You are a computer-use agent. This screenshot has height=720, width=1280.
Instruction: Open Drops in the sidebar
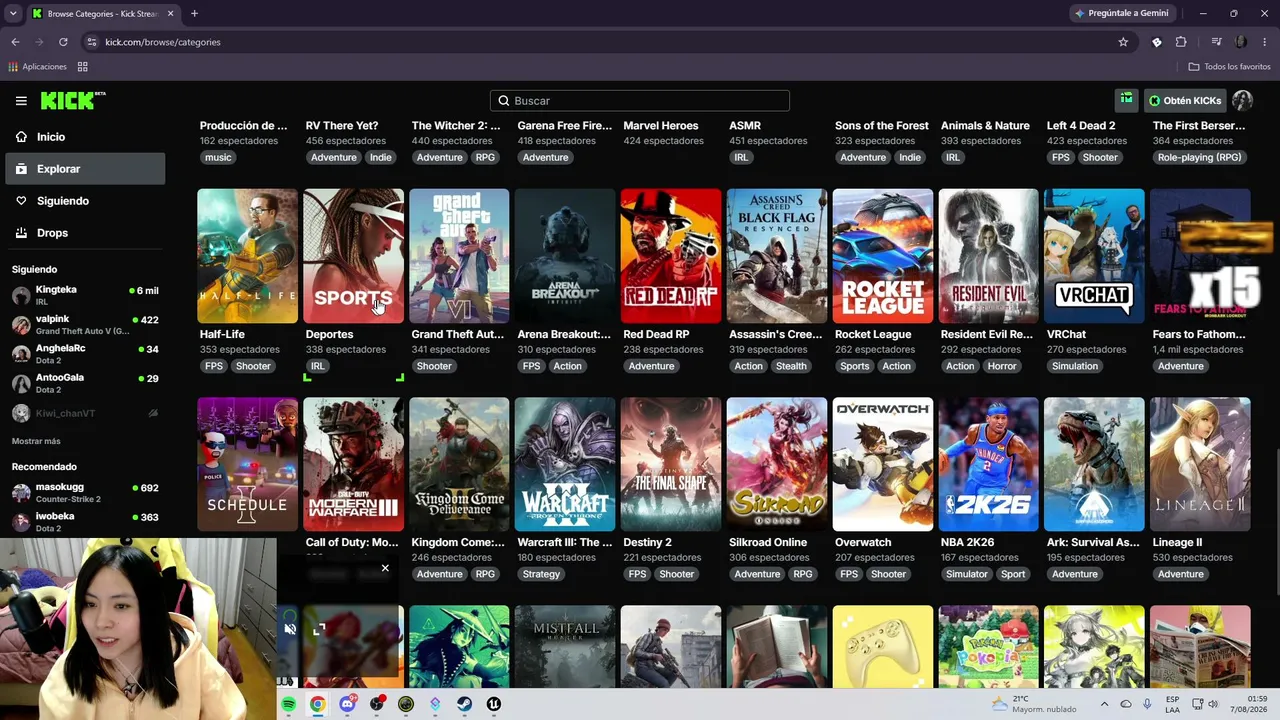click(x=85, y=233)
